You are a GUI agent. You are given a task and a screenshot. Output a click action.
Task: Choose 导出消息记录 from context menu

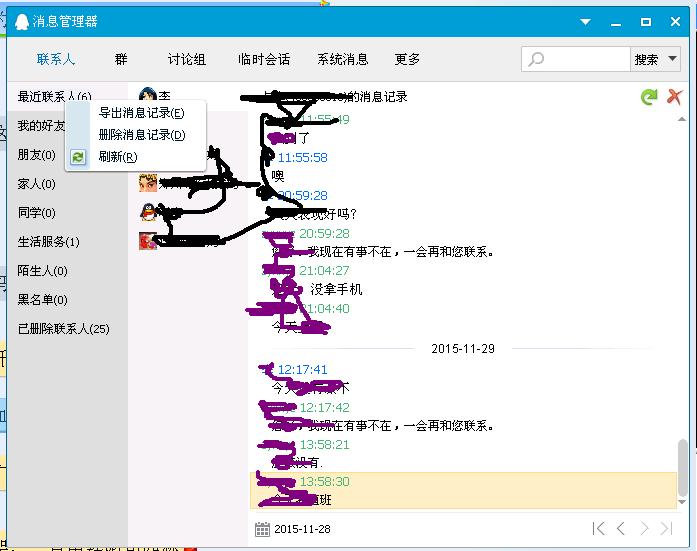coord(141,113)
